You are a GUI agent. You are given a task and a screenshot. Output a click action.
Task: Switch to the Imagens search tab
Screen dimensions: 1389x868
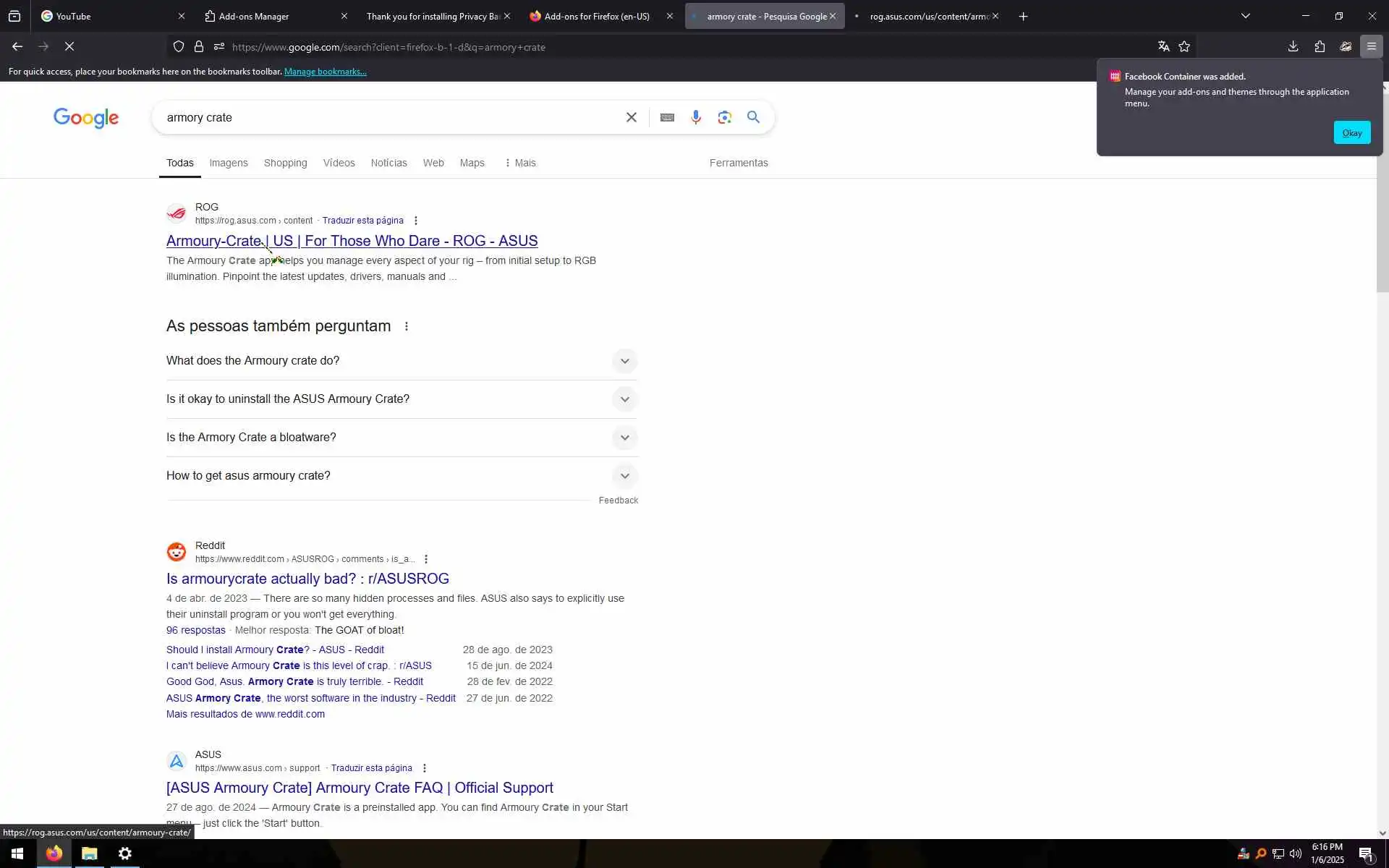click(x=229, y=163)
